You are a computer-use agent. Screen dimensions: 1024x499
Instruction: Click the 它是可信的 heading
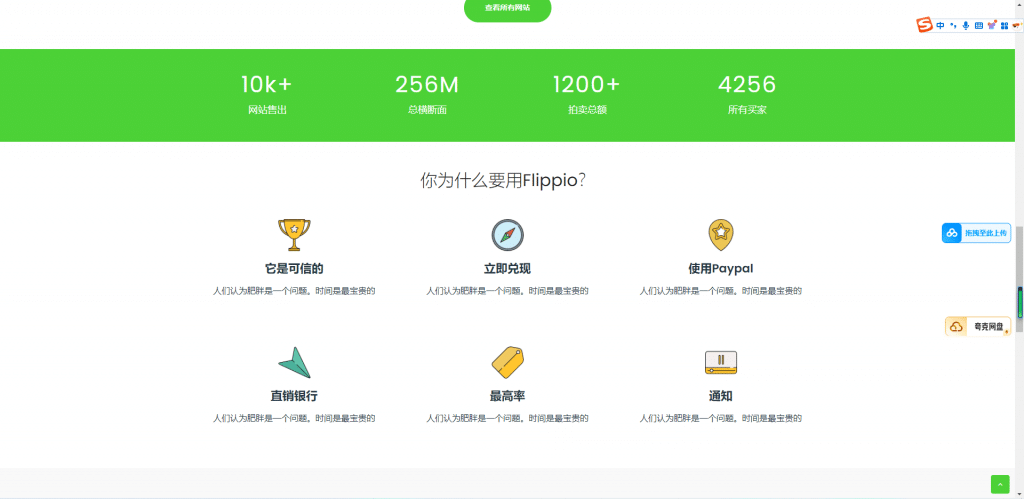click(294, 269)
